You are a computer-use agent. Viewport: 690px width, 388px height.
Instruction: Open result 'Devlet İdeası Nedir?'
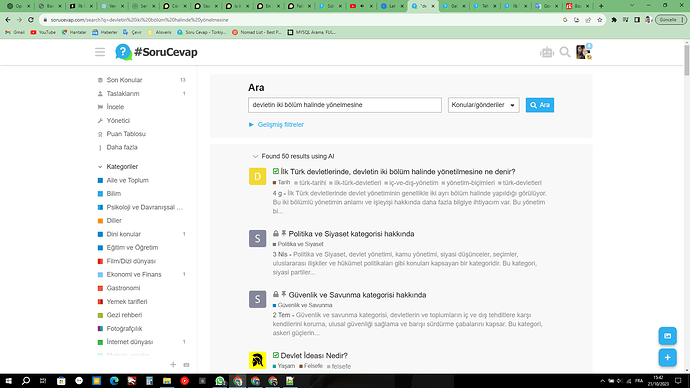(314, 355)
